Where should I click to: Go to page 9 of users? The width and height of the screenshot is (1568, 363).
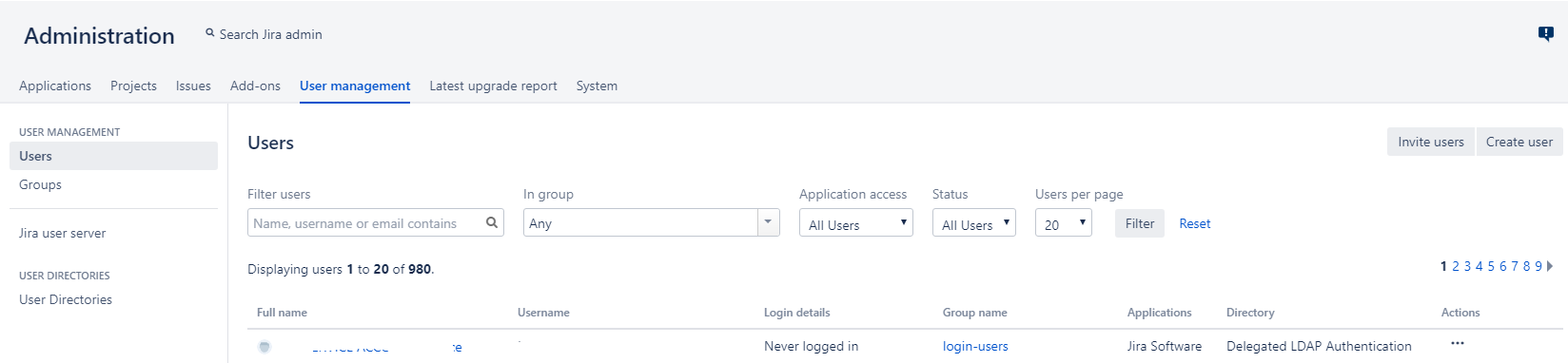[x=1539, y=267]
